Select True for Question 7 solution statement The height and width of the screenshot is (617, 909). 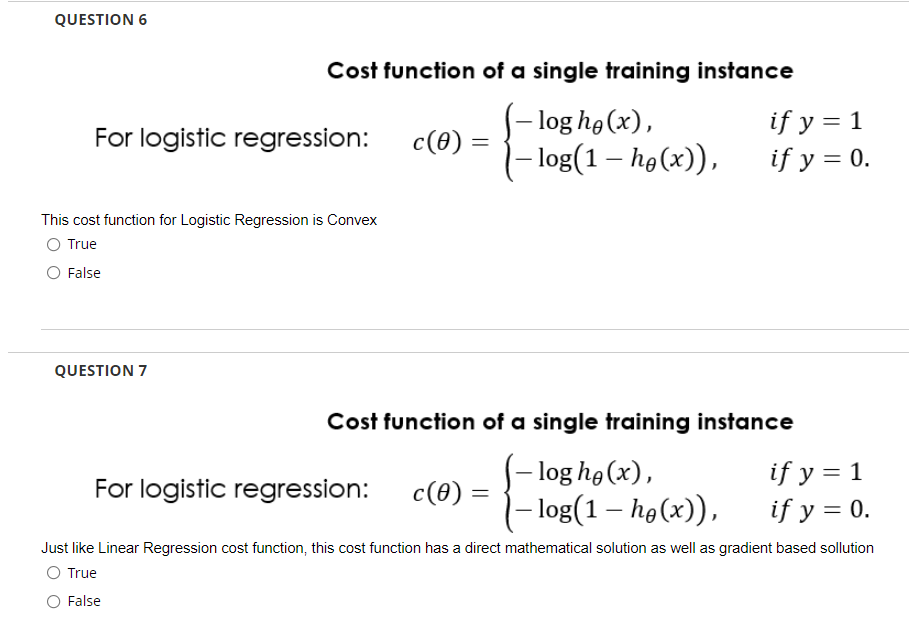(53, 572)
